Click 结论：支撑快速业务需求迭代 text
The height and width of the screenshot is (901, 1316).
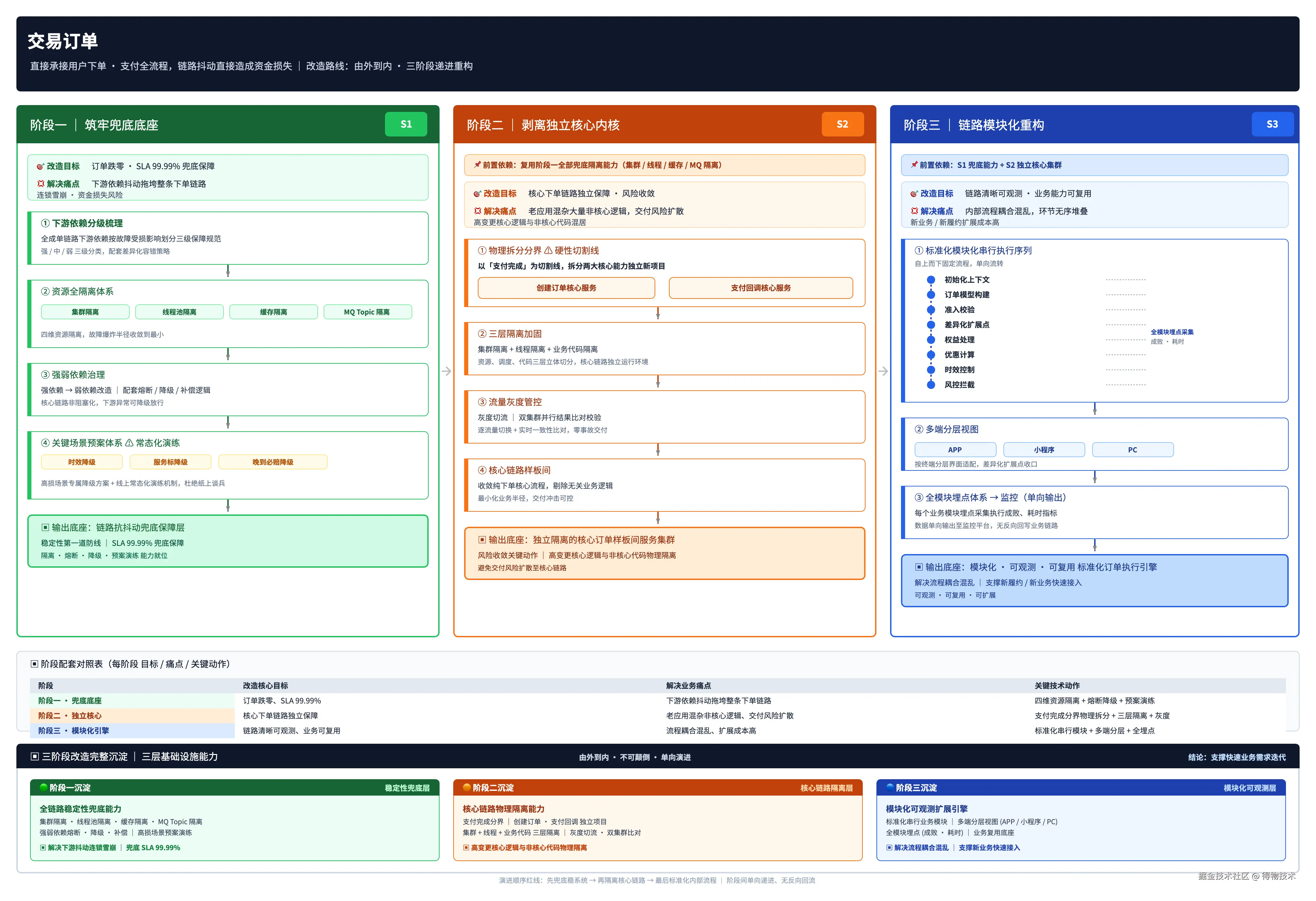1237,757
